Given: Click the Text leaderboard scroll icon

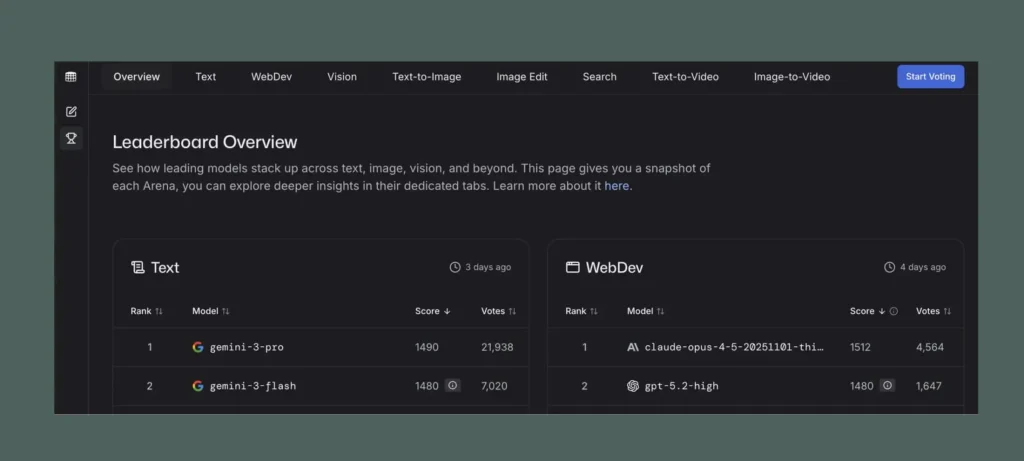Looking at the screenshot, I should (x=138, y=268).
